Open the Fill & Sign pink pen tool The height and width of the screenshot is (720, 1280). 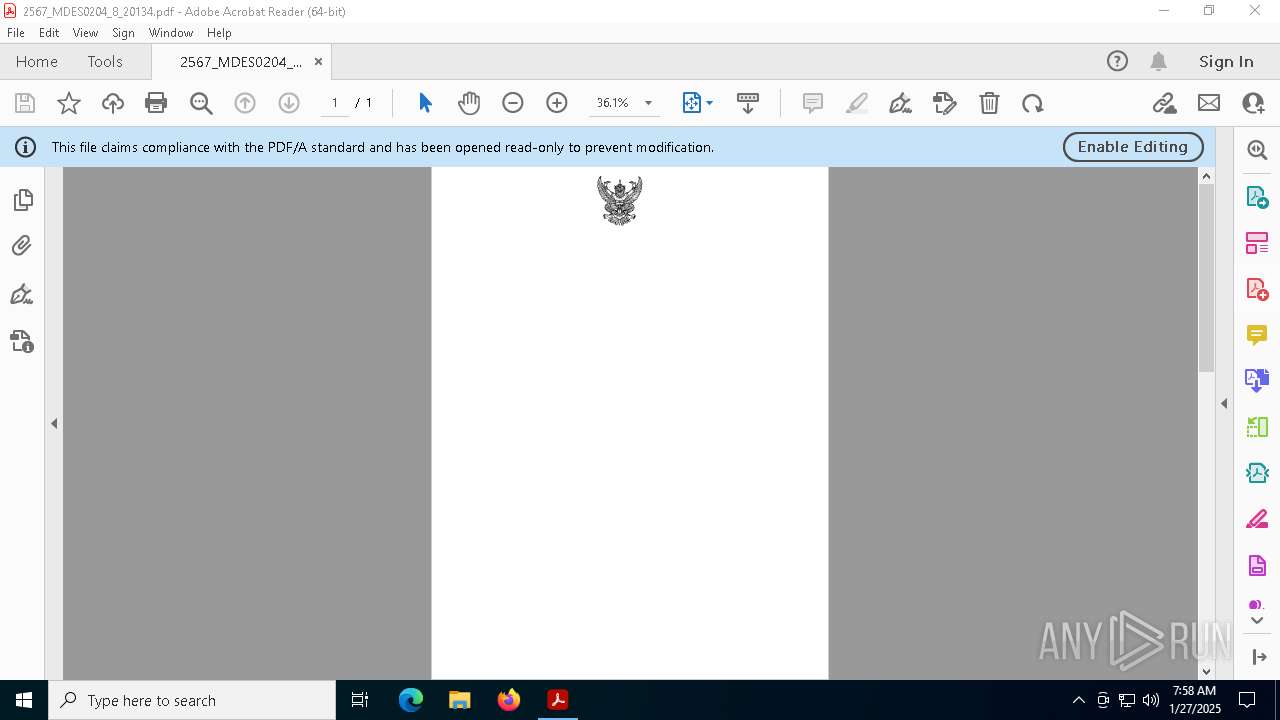(1257, 519)
